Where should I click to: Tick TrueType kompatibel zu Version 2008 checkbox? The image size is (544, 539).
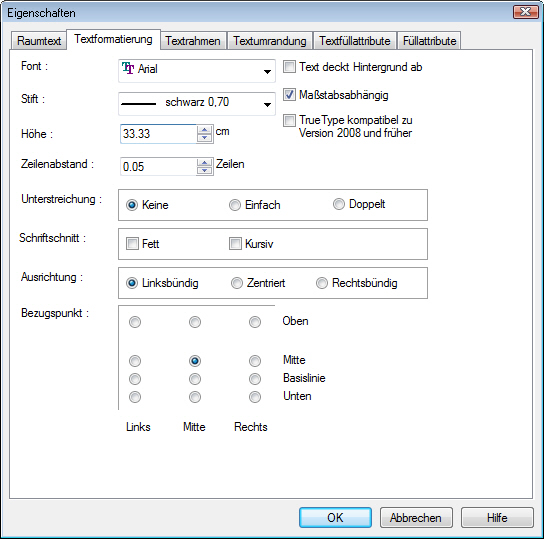tap(289, 120)
